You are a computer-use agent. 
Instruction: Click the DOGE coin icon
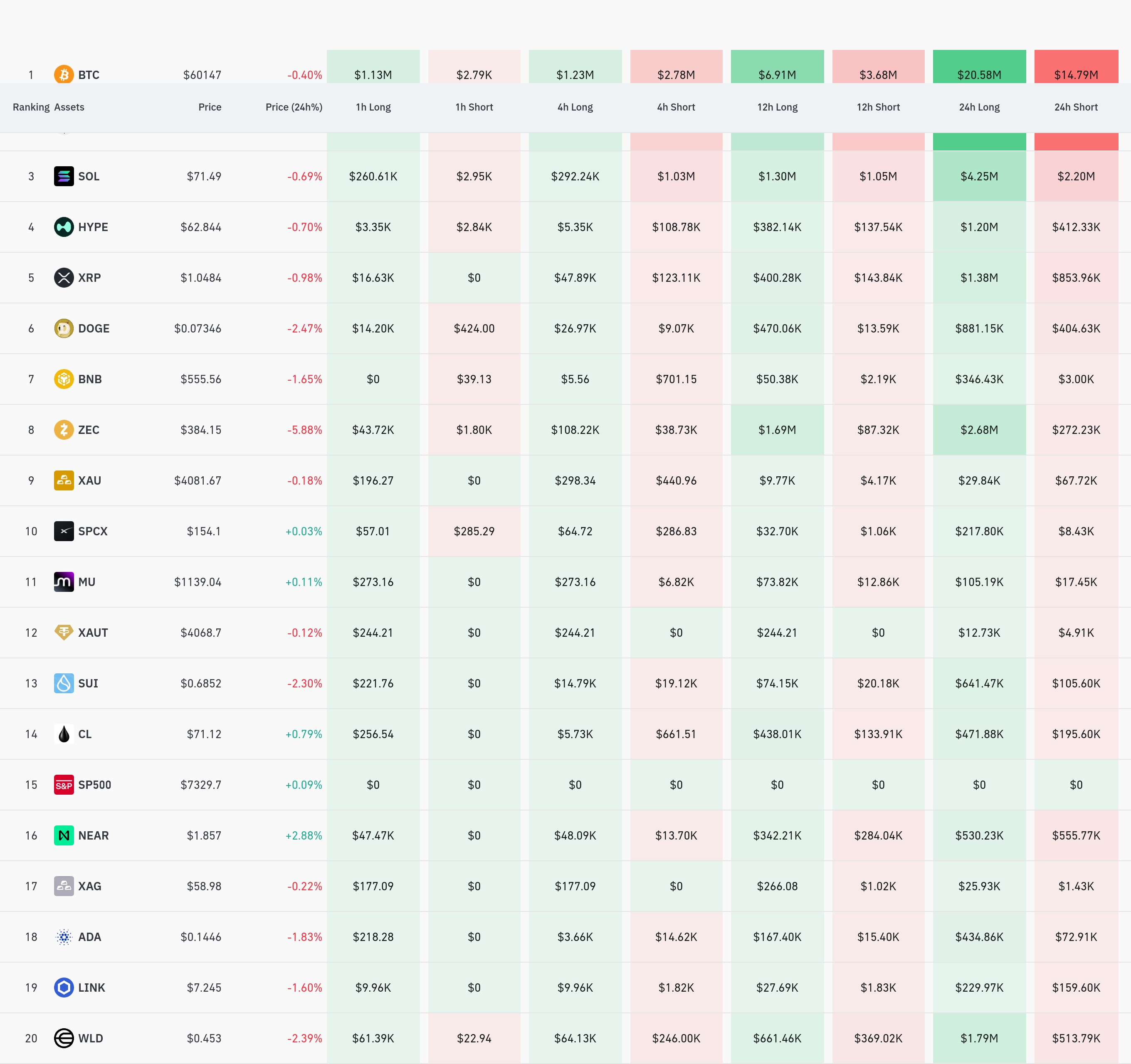(64, 328)
